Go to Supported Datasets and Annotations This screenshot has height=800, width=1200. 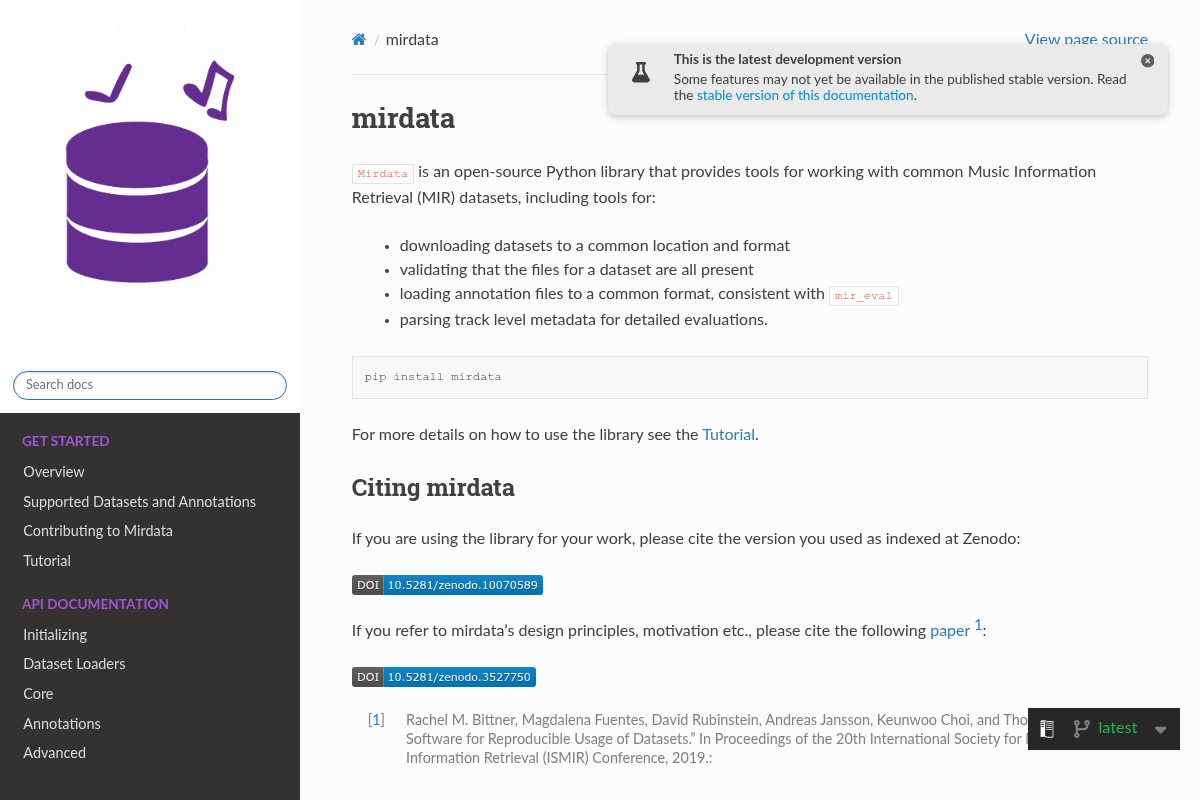coord(139,502)
